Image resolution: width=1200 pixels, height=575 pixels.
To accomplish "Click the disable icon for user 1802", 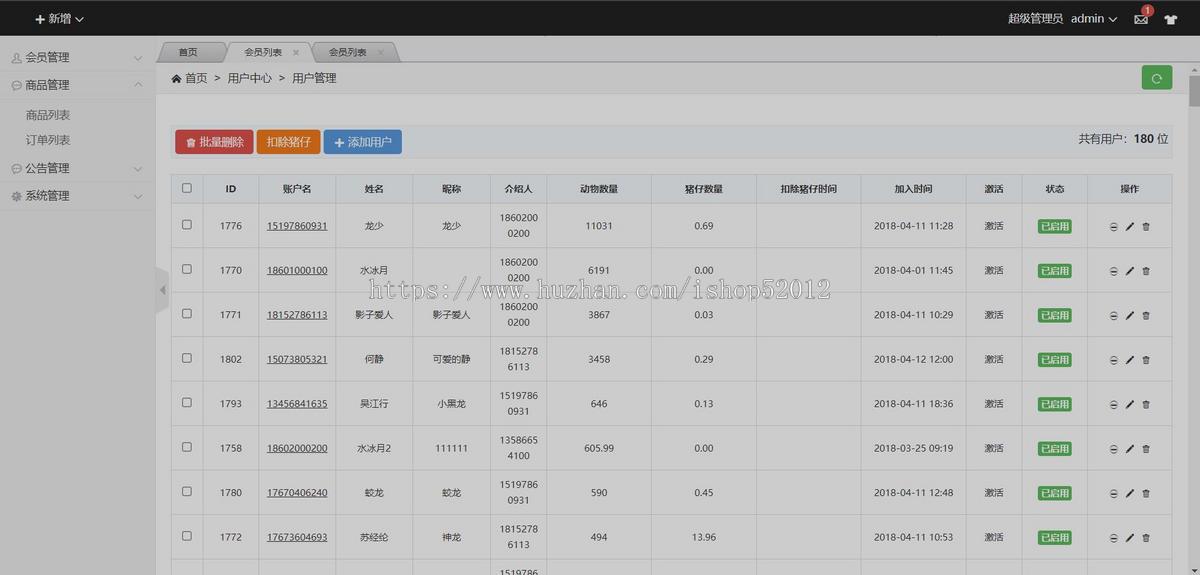I will pos(1114,360).
